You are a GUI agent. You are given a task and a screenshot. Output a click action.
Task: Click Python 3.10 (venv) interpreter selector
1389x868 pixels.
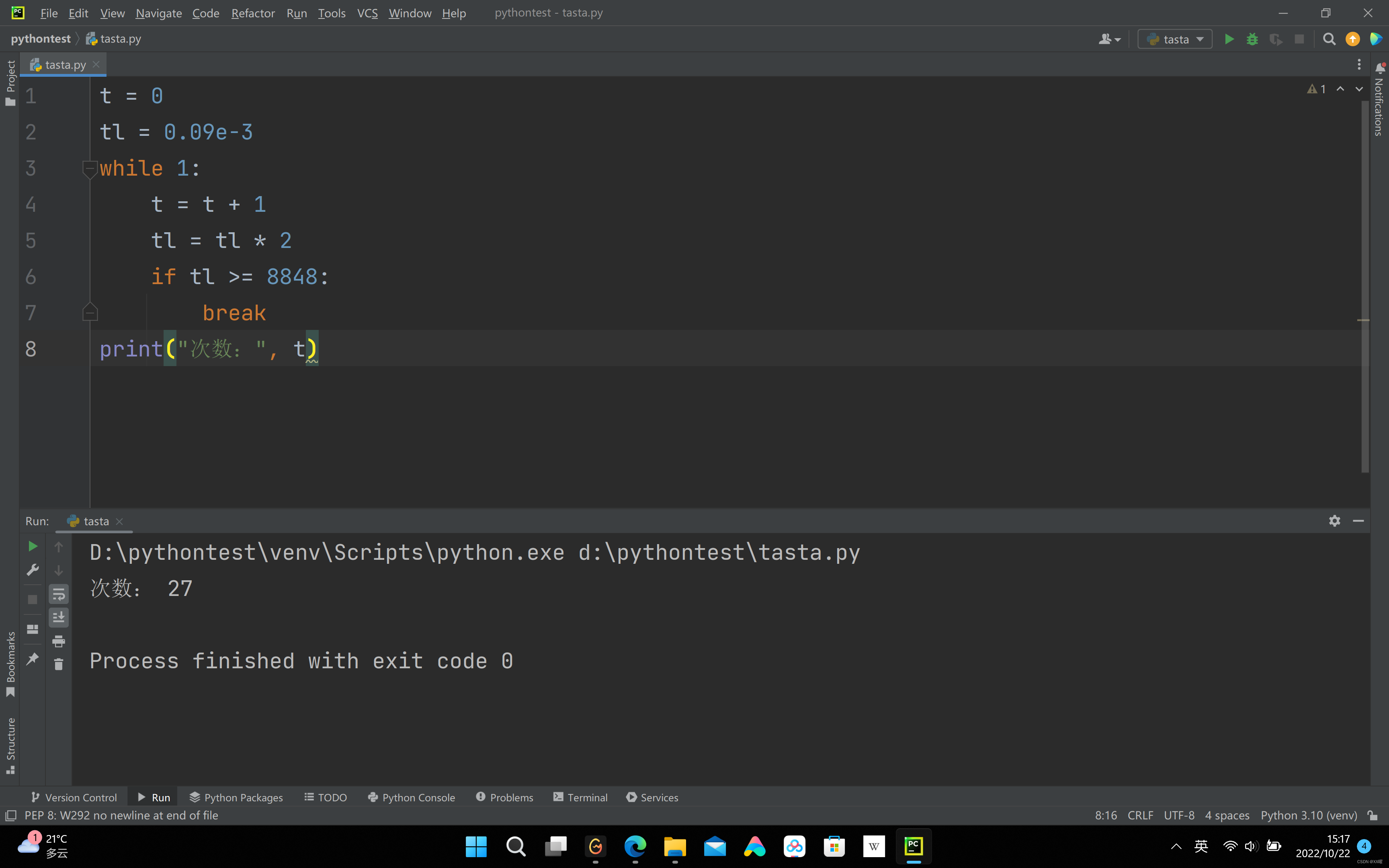coord(1309,815)
